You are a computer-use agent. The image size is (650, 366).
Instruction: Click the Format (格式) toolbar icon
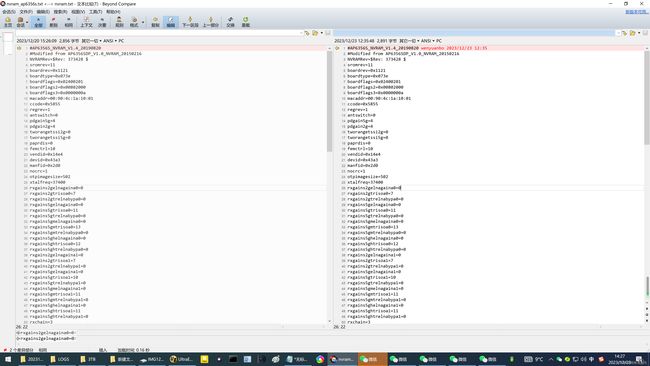point(134,22)
